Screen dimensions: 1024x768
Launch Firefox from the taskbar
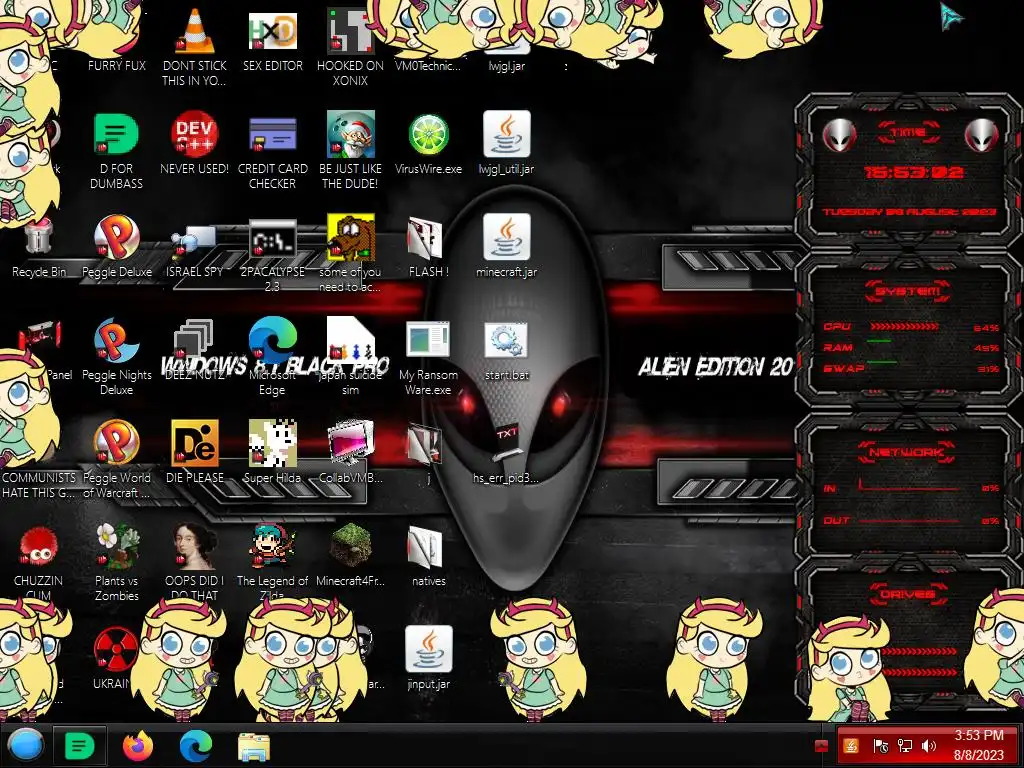(138, 745)
